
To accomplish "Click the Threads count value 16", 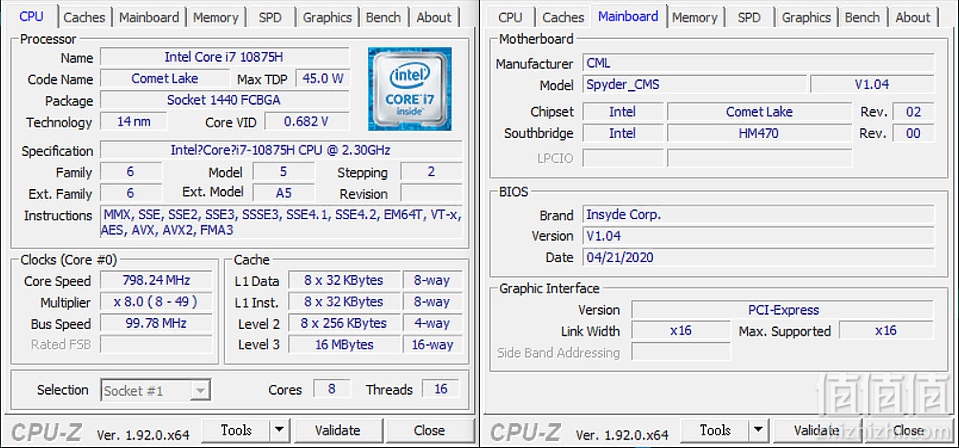I will 440,389.
